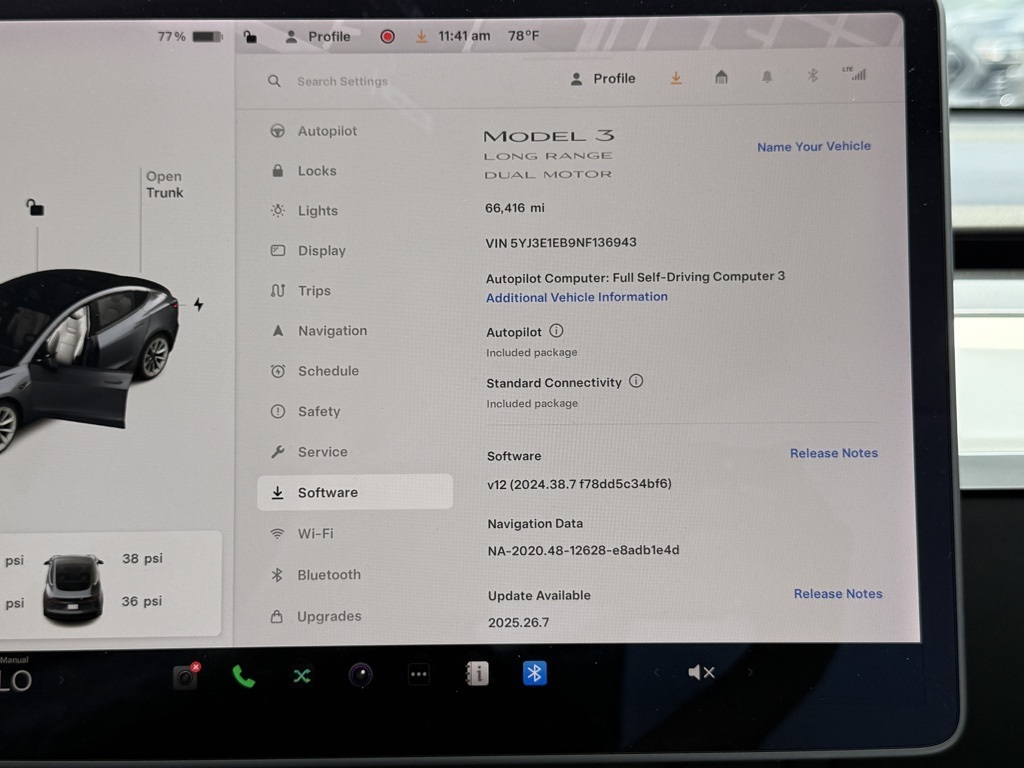1024x768 pixels.
Task: Tap the 36 psi tire reading
Action: coord(142,601)
